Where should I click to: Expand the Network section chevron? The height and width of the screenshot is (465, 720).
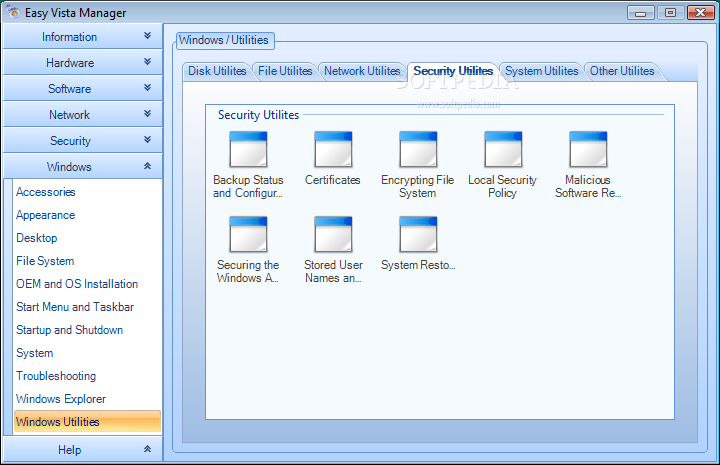[147, 113]
